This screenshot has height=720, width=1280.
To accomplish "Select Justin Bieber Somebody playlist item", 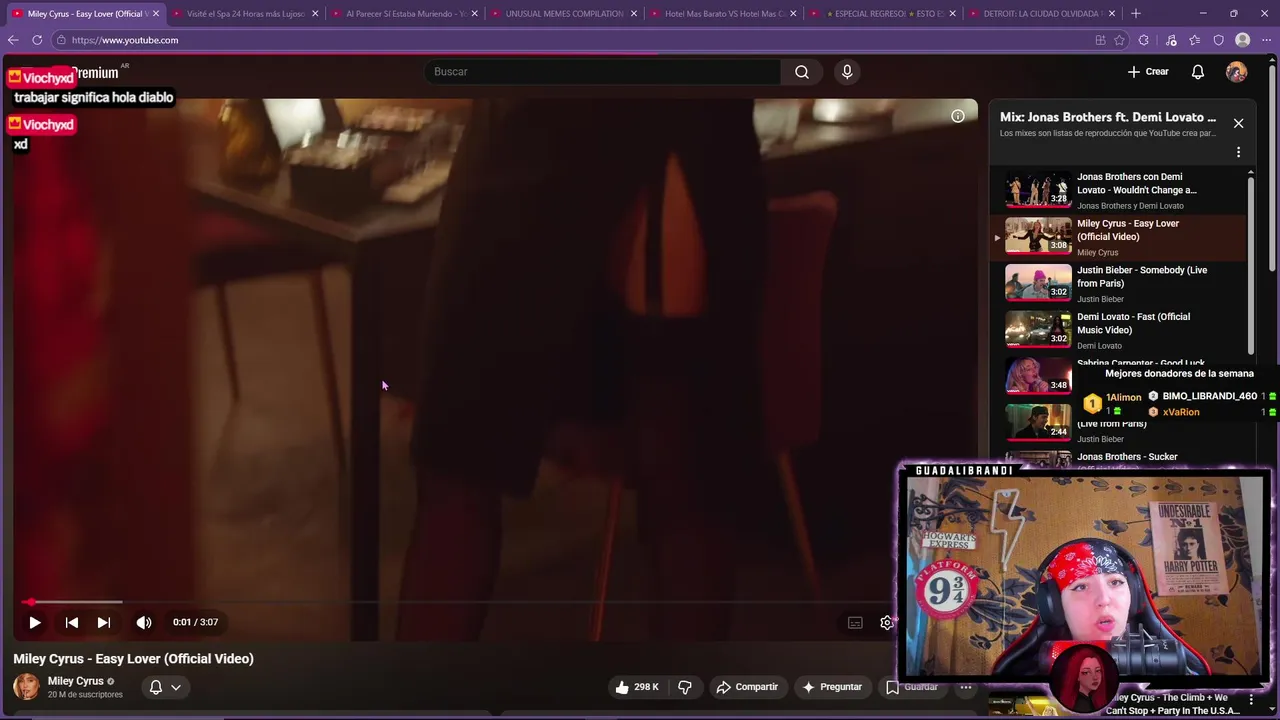I will (1120, 284).
